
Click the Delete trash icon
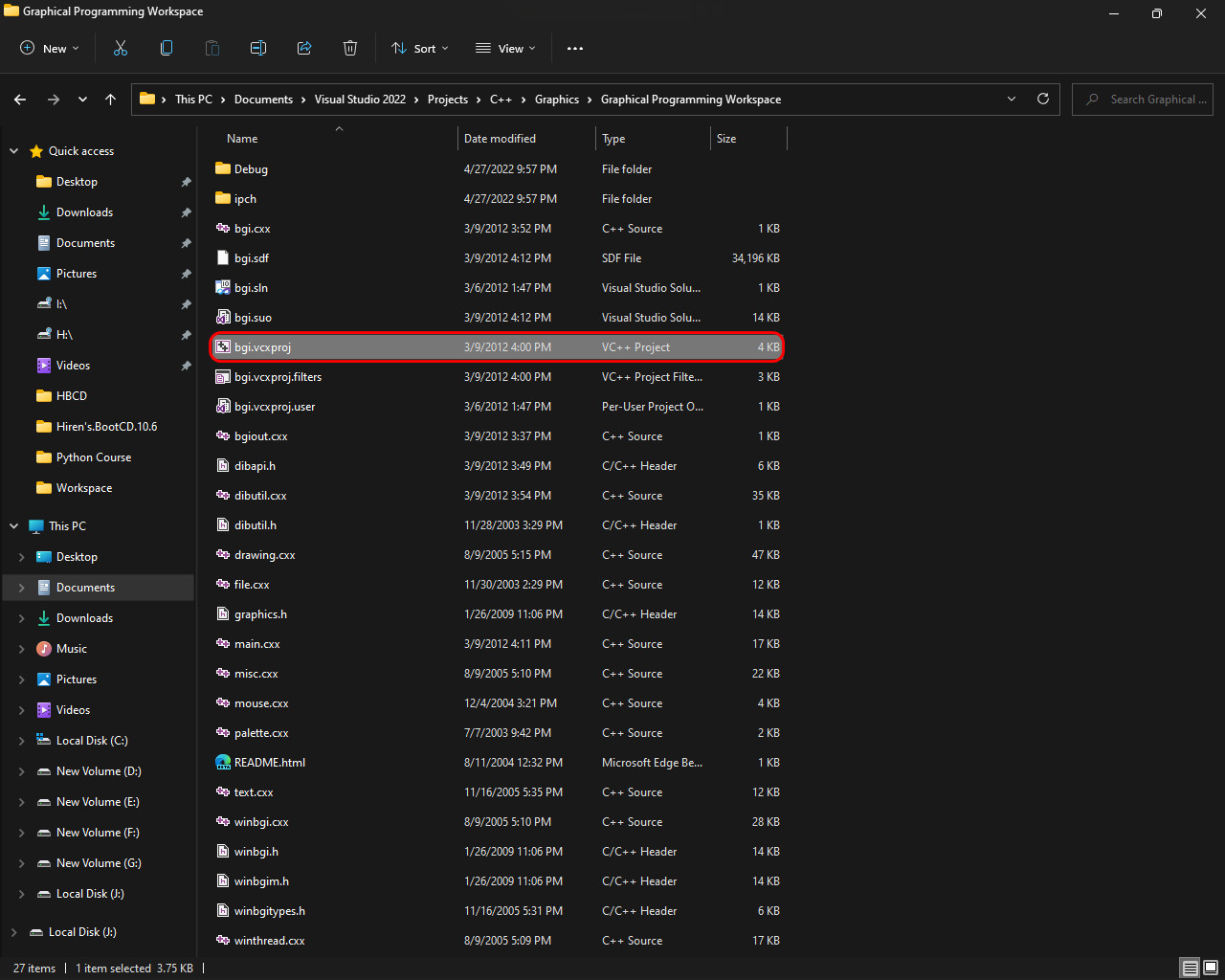tap(350, 48)
